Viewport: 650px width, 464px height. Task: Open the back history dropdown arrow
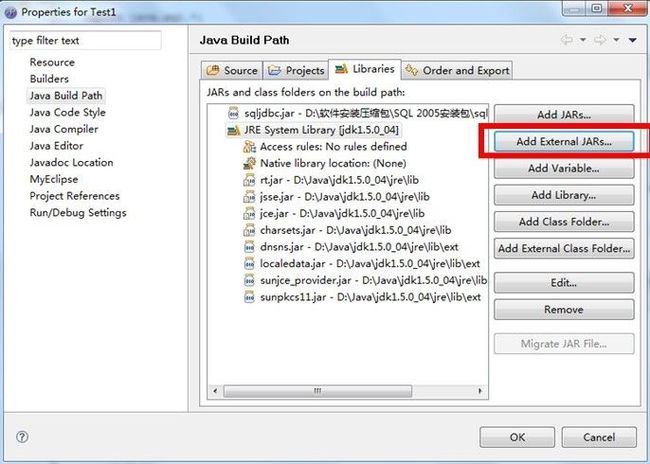[583, 40]
